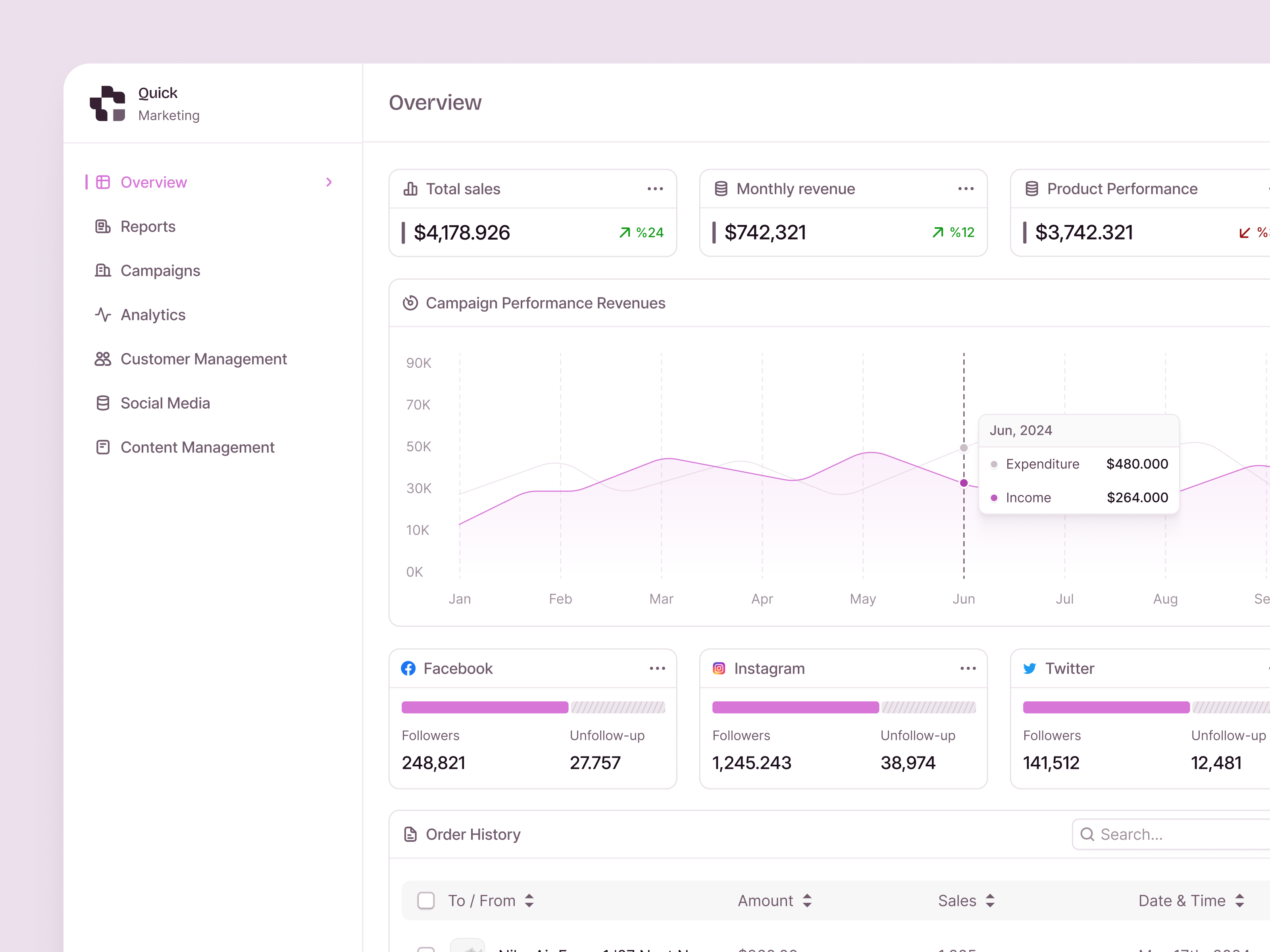Click the Expenditure $480.000 tooltip row
This screenshot has height=952, width=1270.
point(1079,464)
